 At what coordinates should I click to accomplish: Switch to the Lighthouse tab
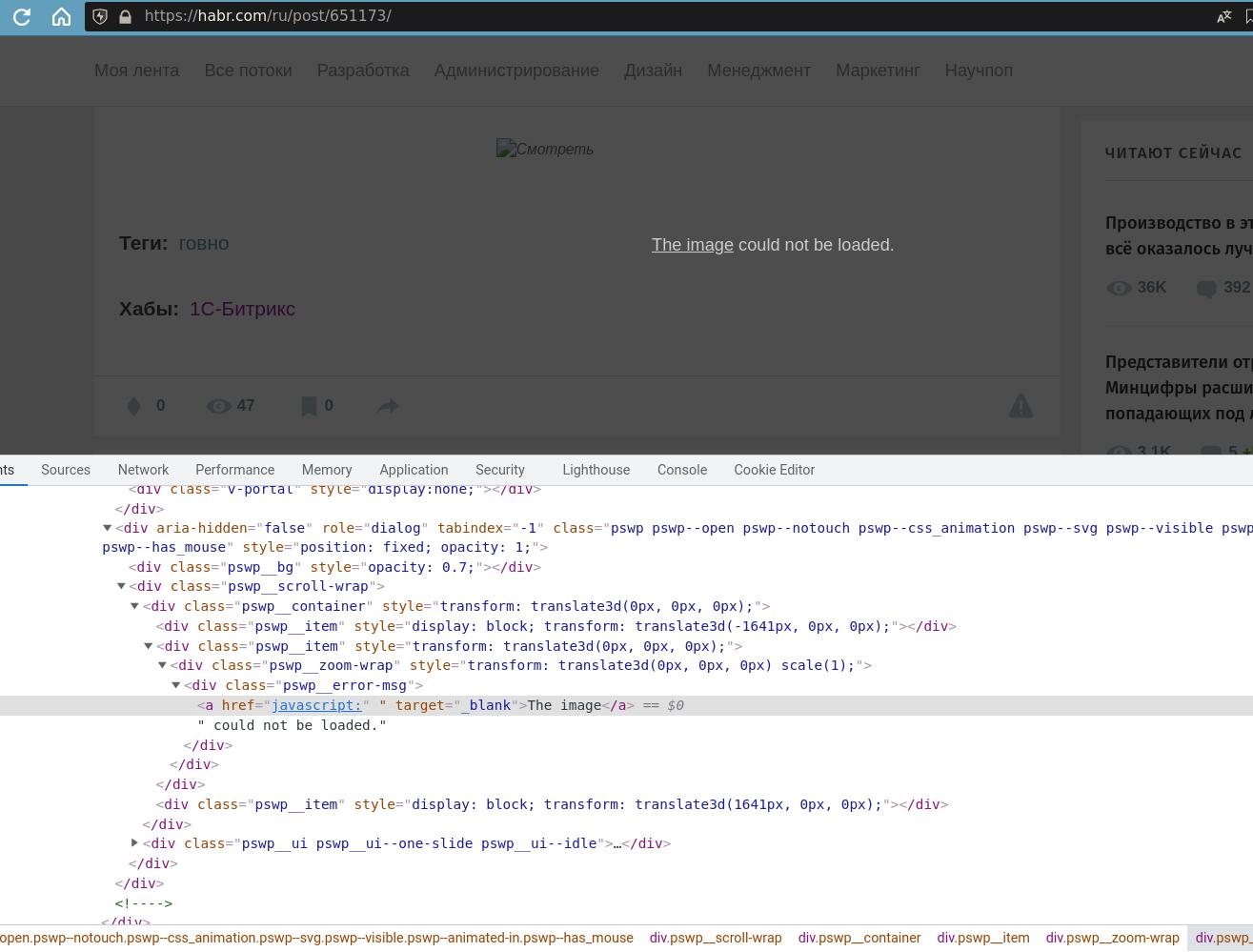(x=596, y=470)
